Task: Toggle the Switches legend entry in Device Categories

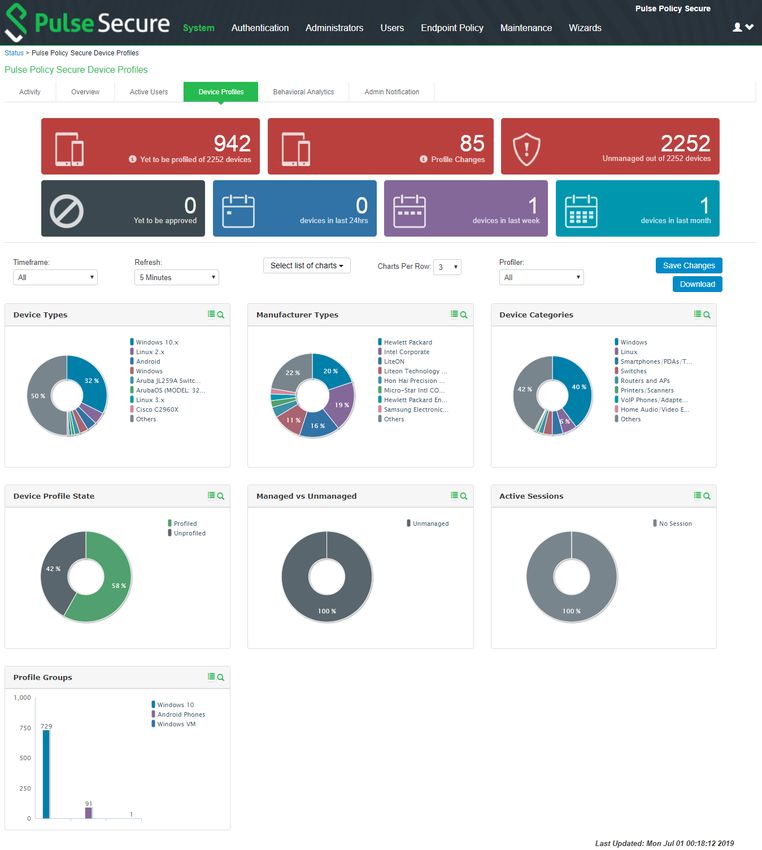Action: pyautogui.click(x=630, y=371)
